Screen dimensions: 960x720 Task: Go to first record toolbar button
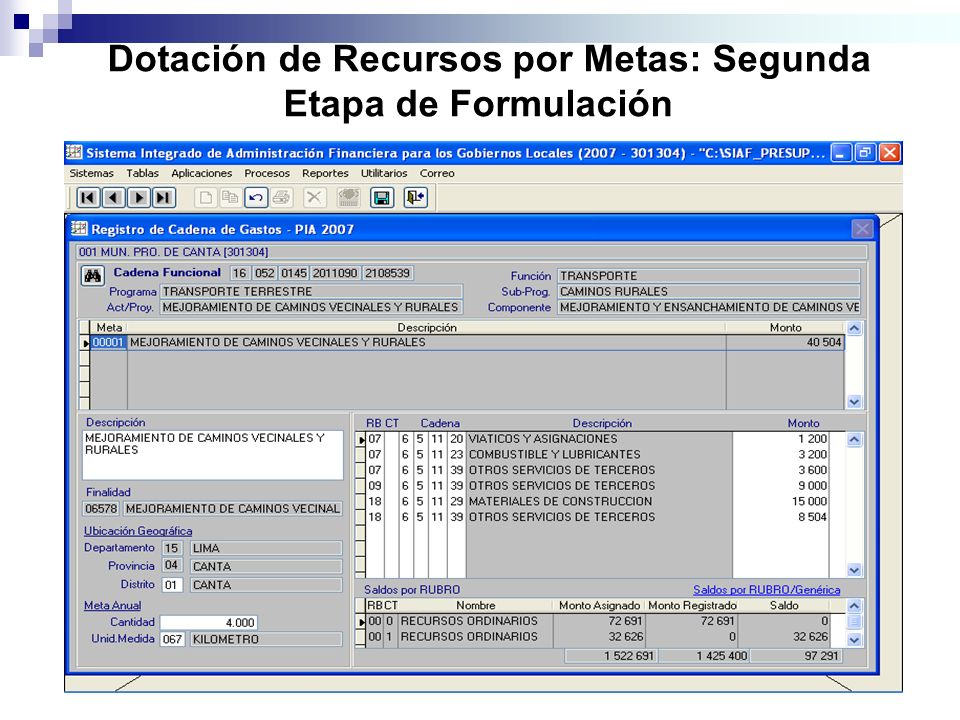(x=88, y=198)
